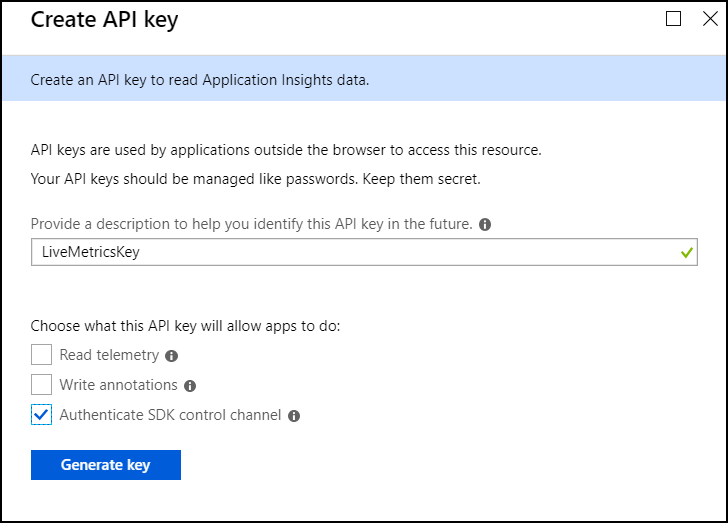The width and height of the screenshot is (728, 523).
Task: Click the Read telemetry label text
Action: [x=109, y=355]
